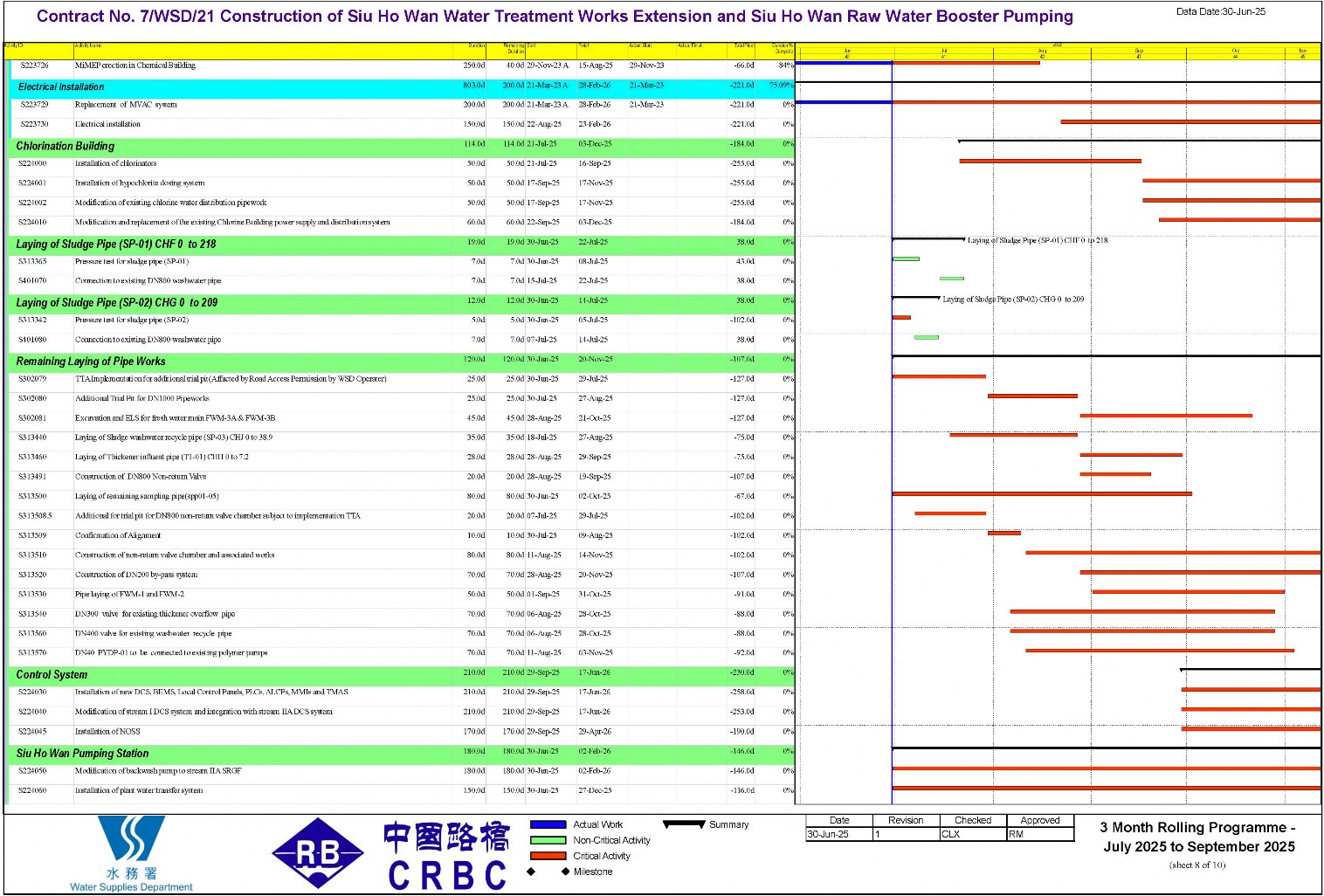Click Installation of plant water transfer system
1324x896 pixels.
(139, 790)
